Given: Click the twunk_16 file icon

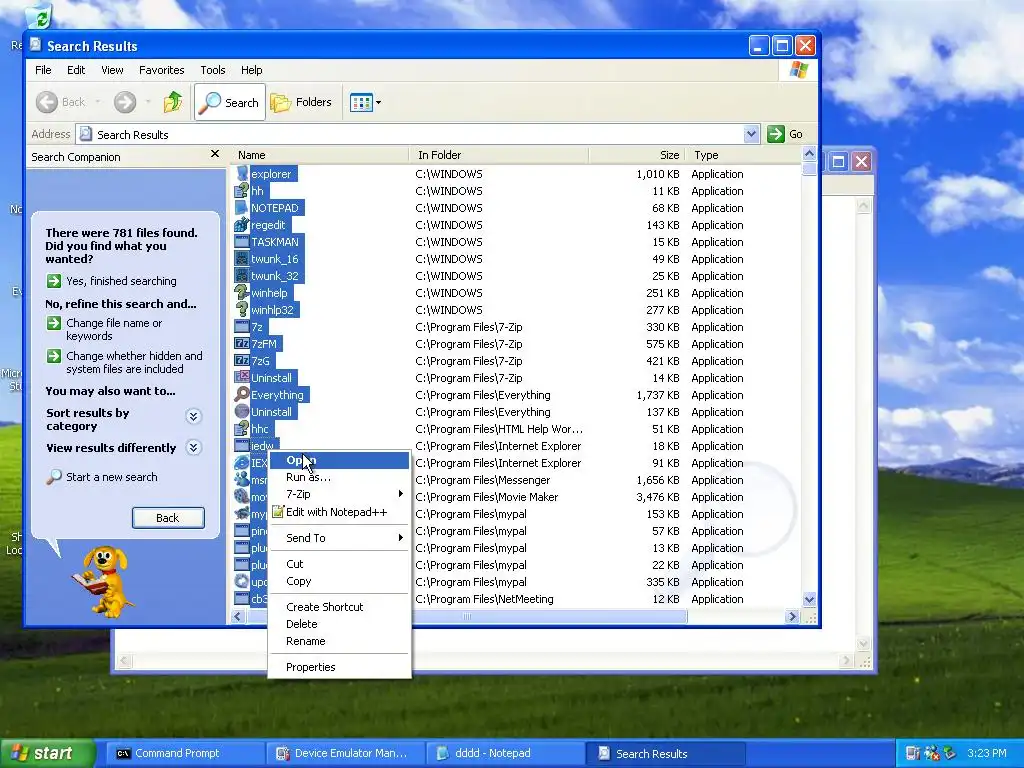Looking at the screenshot, I should (242, 259).
